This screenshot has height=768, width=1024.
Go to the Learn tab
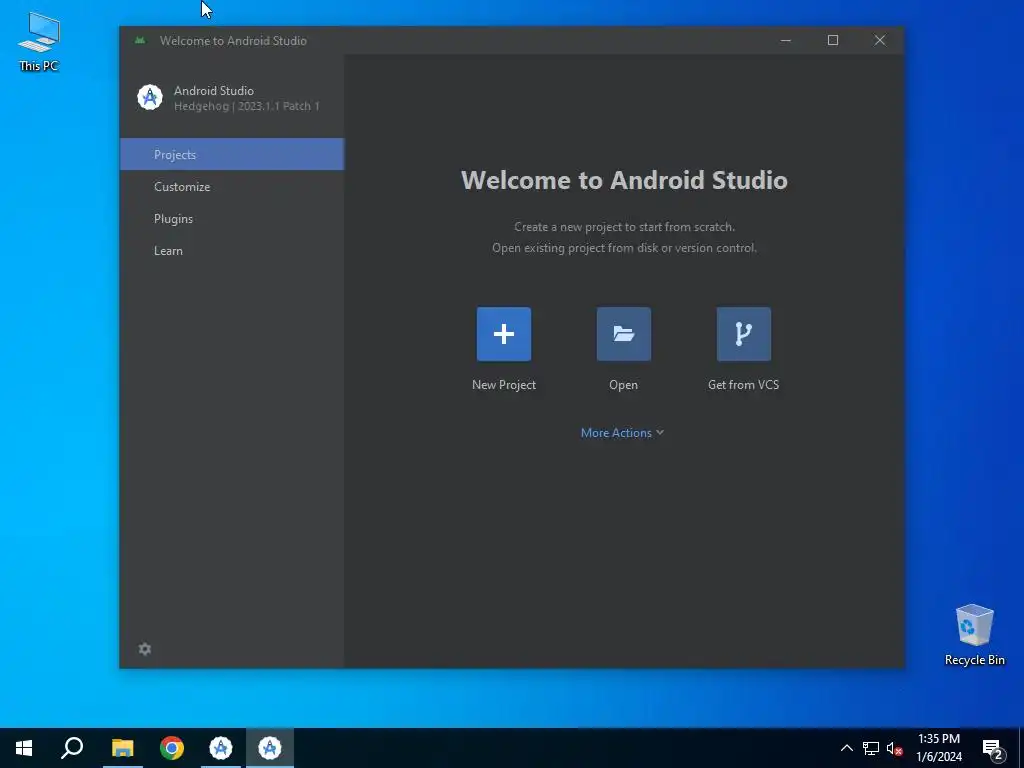(x=232, y=250)
